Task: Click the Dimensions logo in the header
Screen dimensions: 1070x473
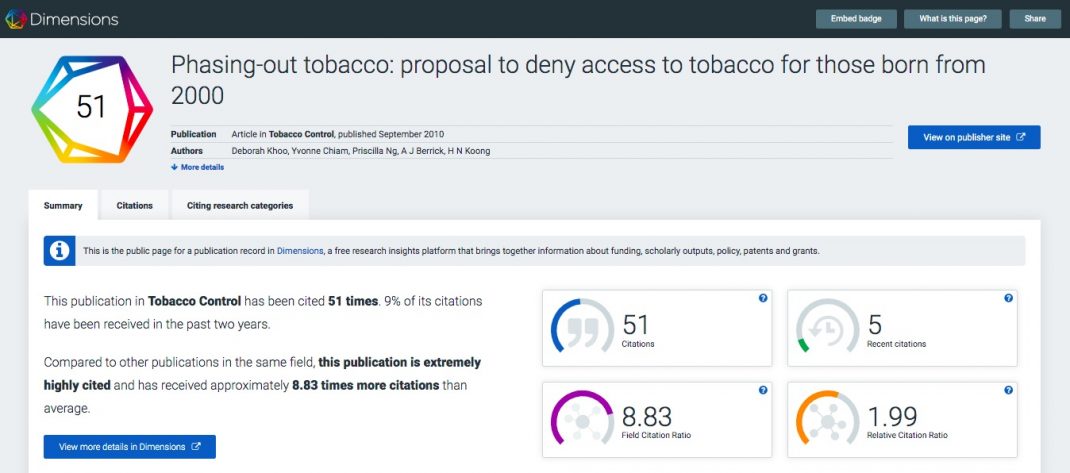Action: [61, 19]
